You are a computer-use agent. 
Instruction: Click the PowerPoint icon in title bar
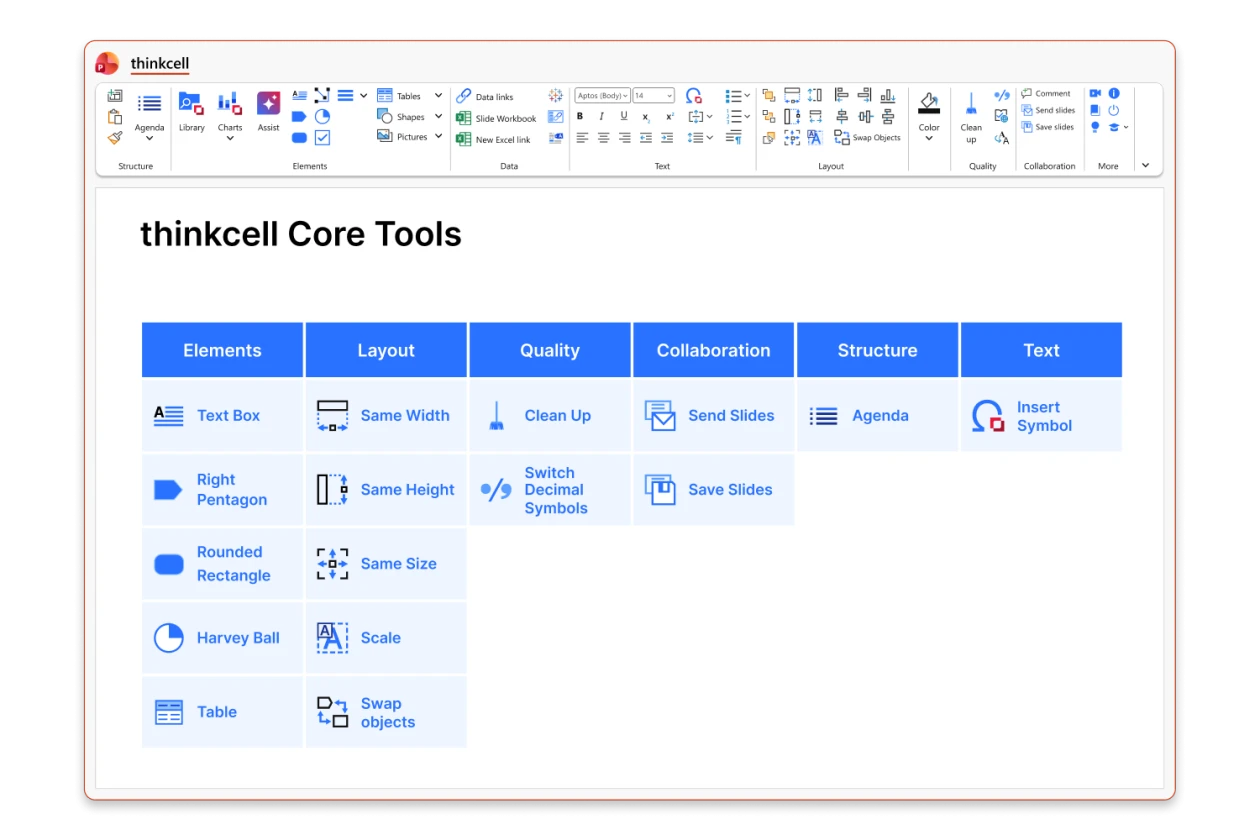(x=107, y=63)
